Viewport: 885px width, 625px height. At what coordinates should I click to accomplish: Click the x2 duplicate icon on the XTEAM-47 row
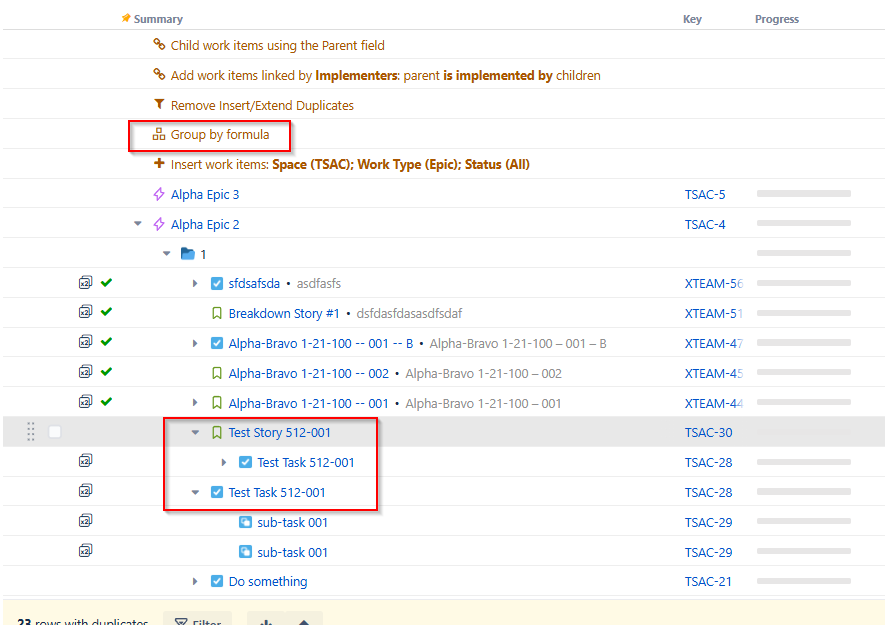(85, 342)
